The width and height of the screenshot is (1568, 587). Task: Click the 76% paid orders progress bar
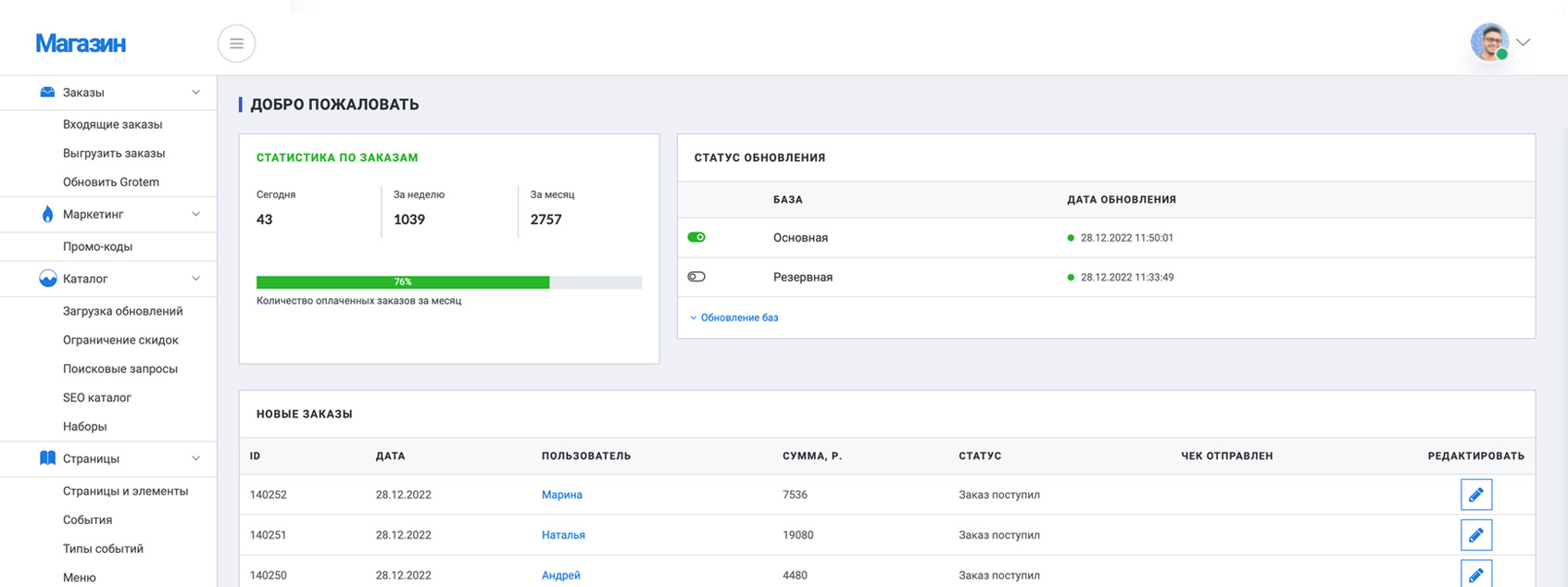pyautogui.click(x=448, y=282)
